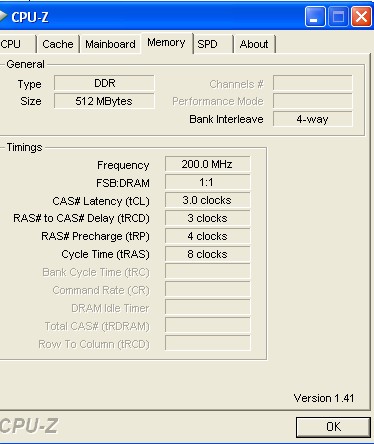Click the tRCD 3 clocks value field
Screen dimensions: 374x444
click(207, 218)
